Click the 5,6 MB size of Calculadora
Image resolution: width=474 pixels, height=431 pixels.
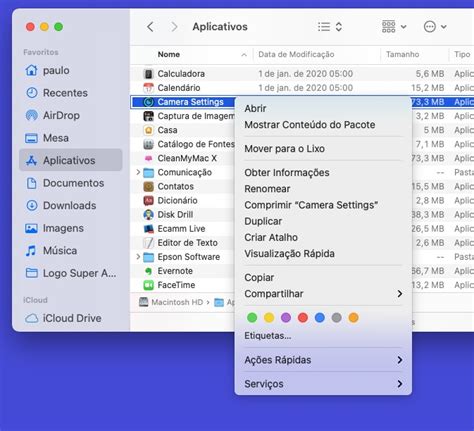[x=430, y=74]
